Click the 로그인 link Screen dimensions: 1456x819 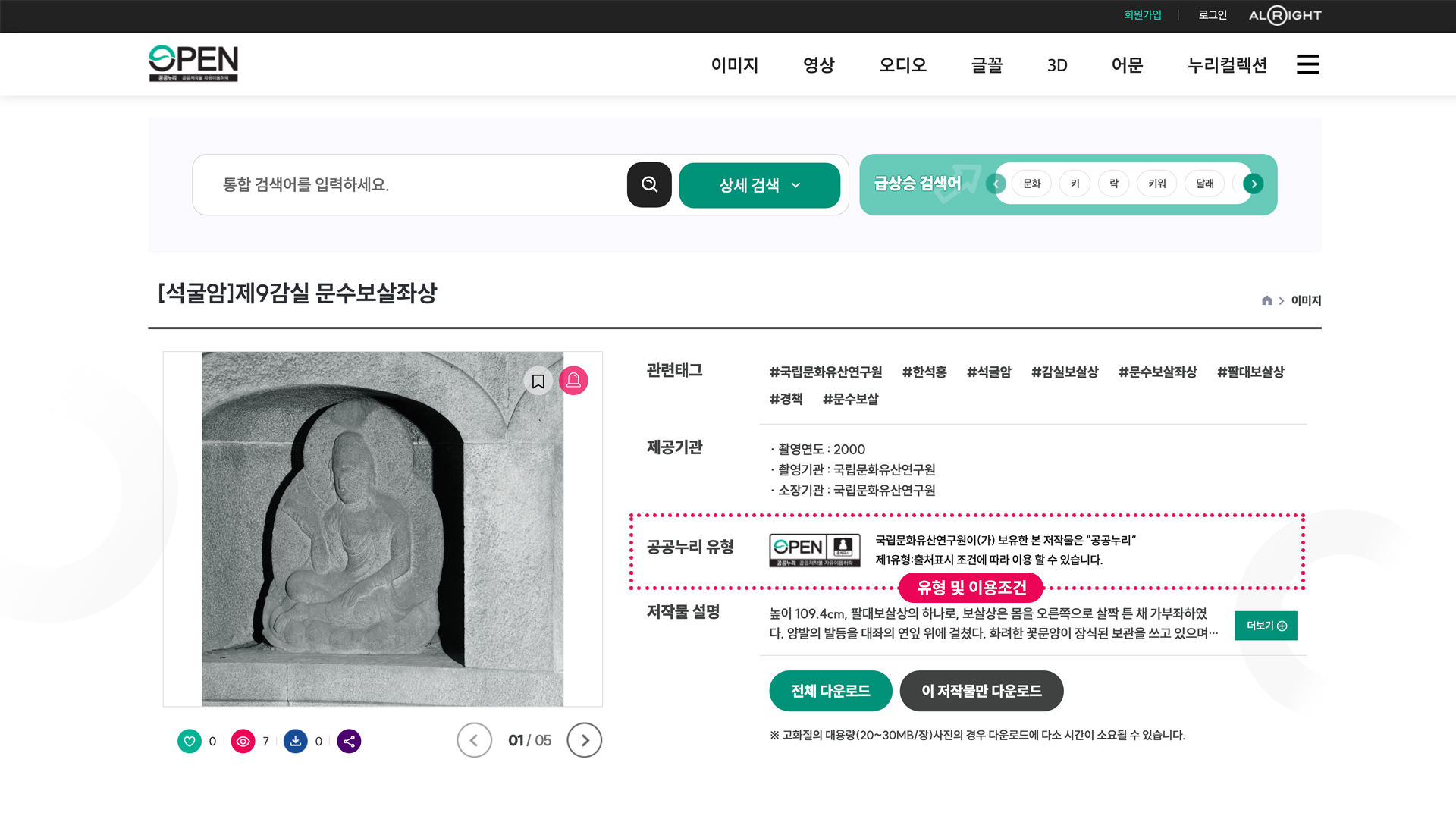tap(1213, 15)
